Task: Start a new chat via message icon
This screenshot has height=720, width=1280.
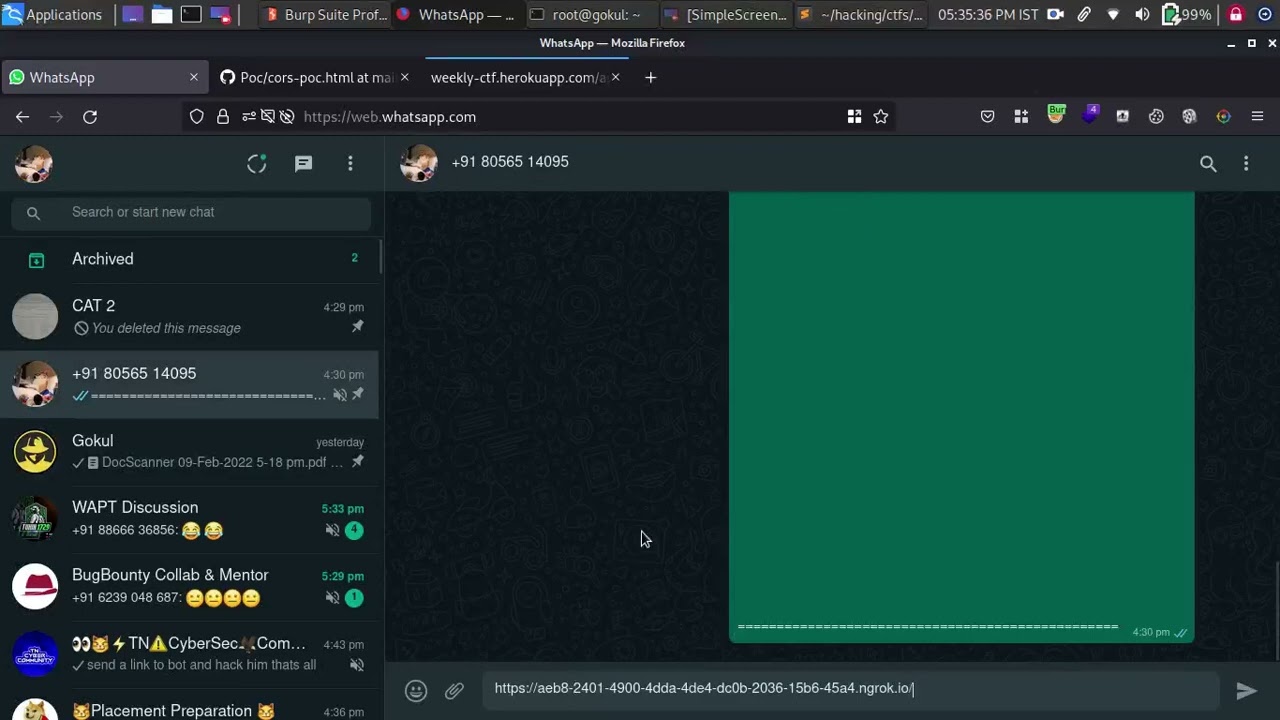Action: (303, 164)
